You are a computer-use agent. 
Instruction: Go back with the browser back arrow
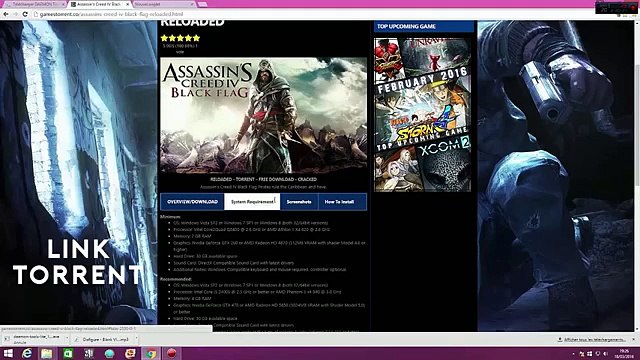(6, 14)
